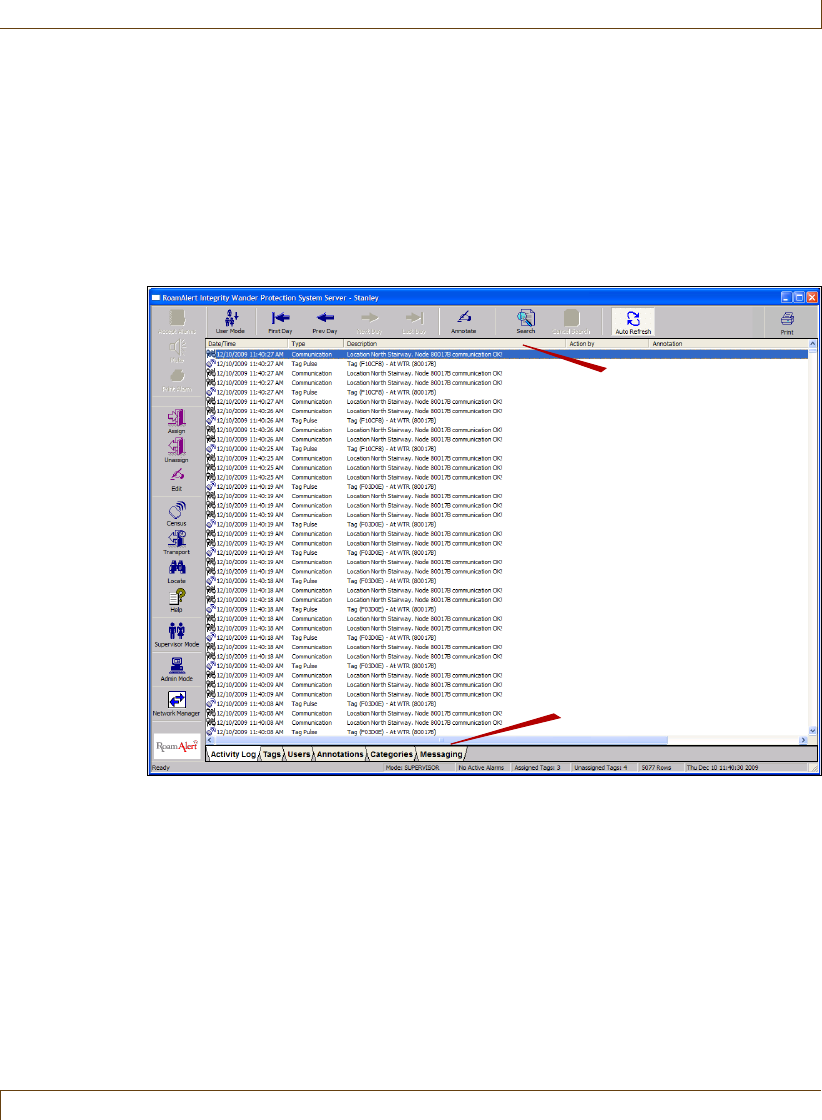Click 'Ready' in the status bar

tap(161, 768)
